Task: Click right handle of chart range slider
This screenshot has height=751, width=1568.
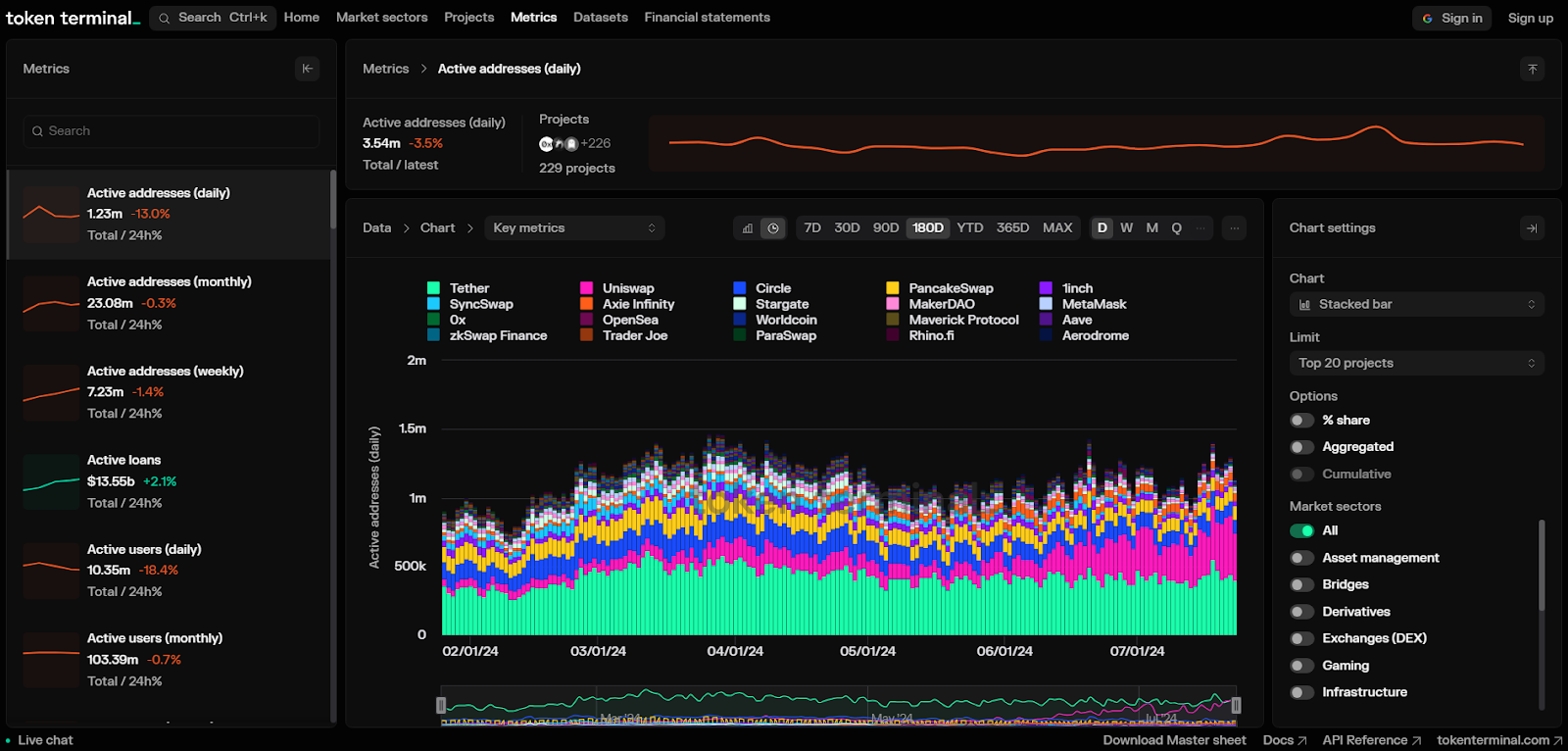Action: (1236, 705)
